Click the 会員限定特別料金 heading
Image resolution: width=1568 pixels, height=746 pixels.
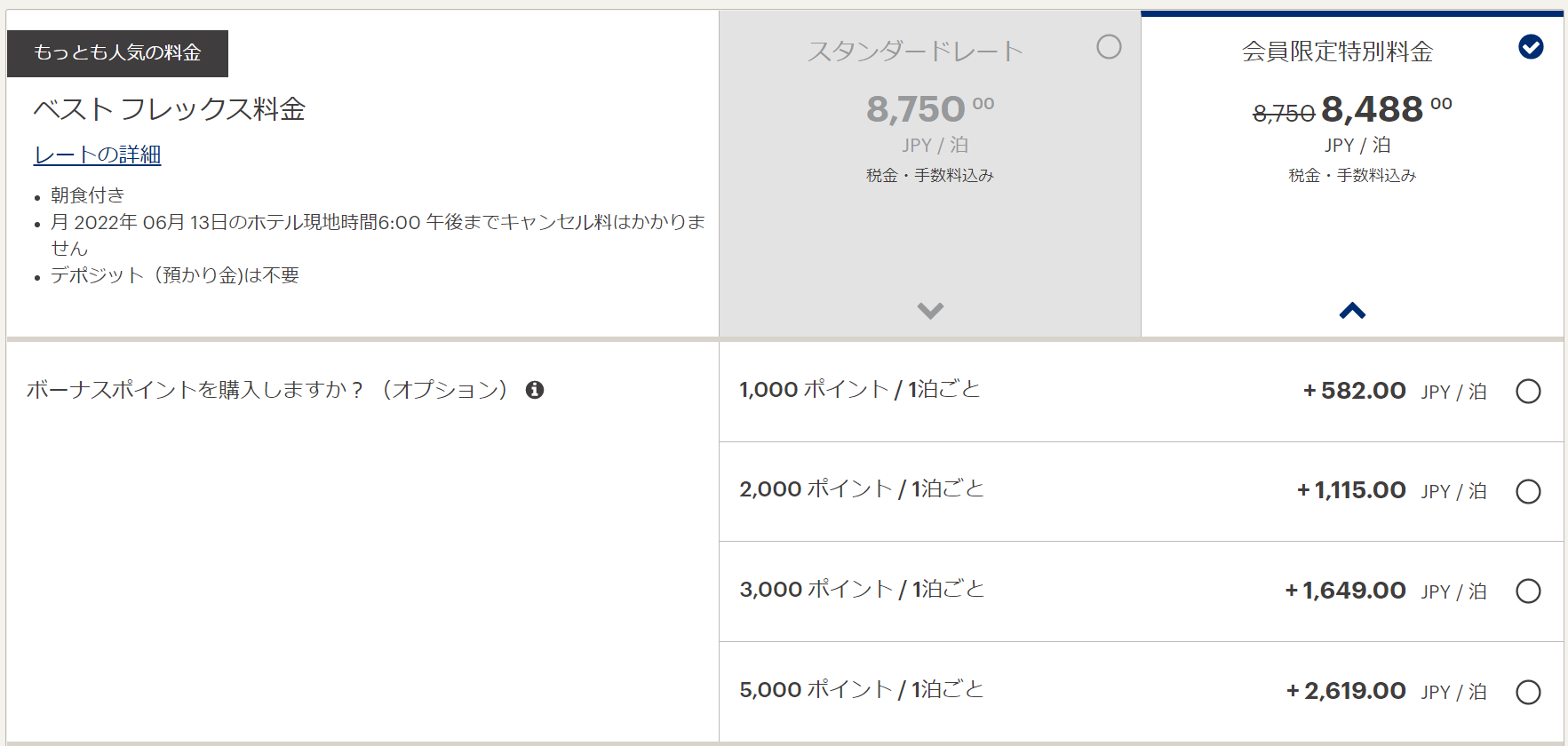(1337, 52)
